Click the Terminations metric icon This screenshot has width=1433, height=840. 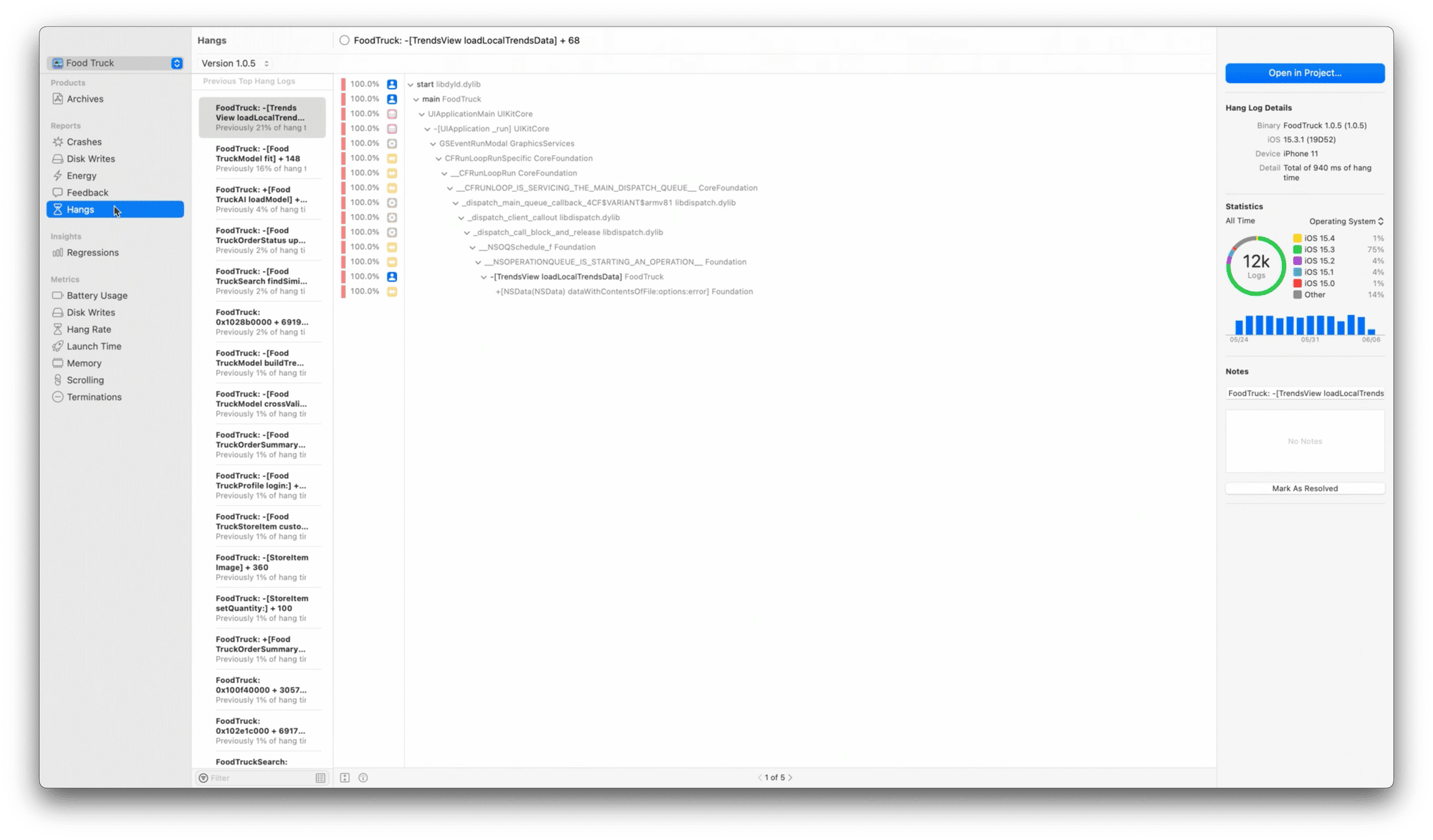pyautogui.click(x=58, y=397)
